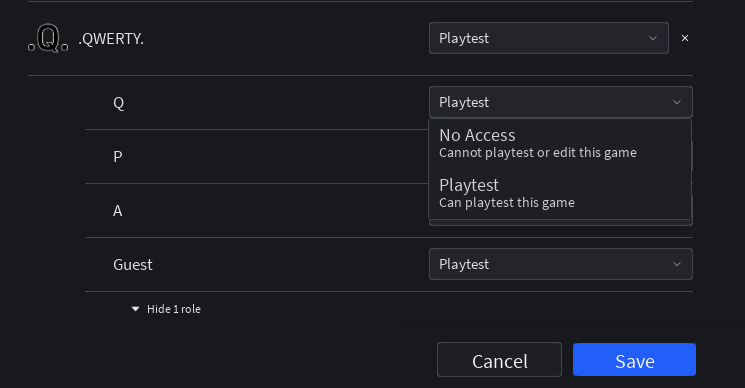Collapse the Q role permission dropdown
The width and height of the screenshot is (745, 388).
tap(561, 102)
